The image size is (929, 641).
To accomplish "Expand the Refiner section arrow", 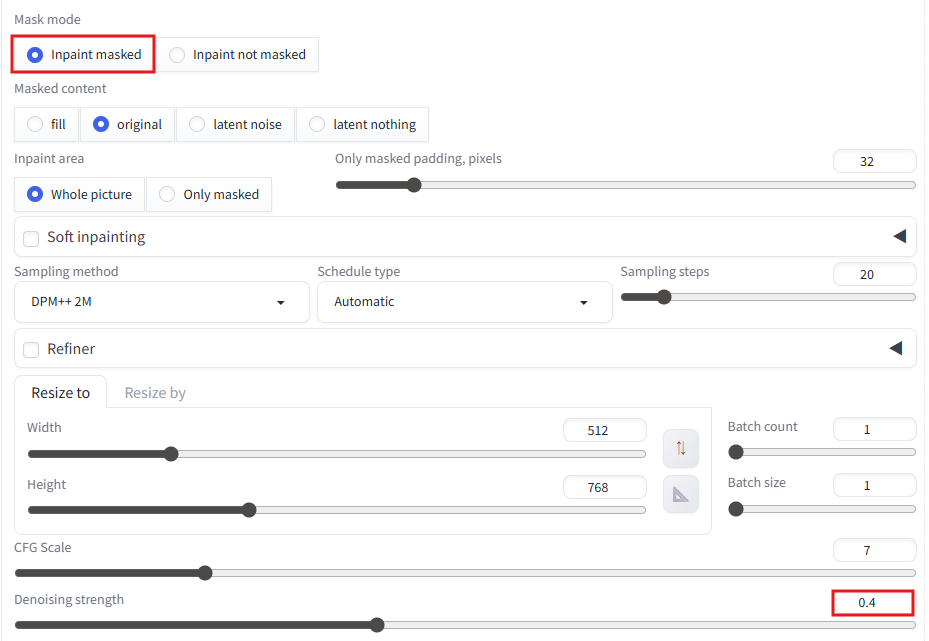I will pos(896,348).
